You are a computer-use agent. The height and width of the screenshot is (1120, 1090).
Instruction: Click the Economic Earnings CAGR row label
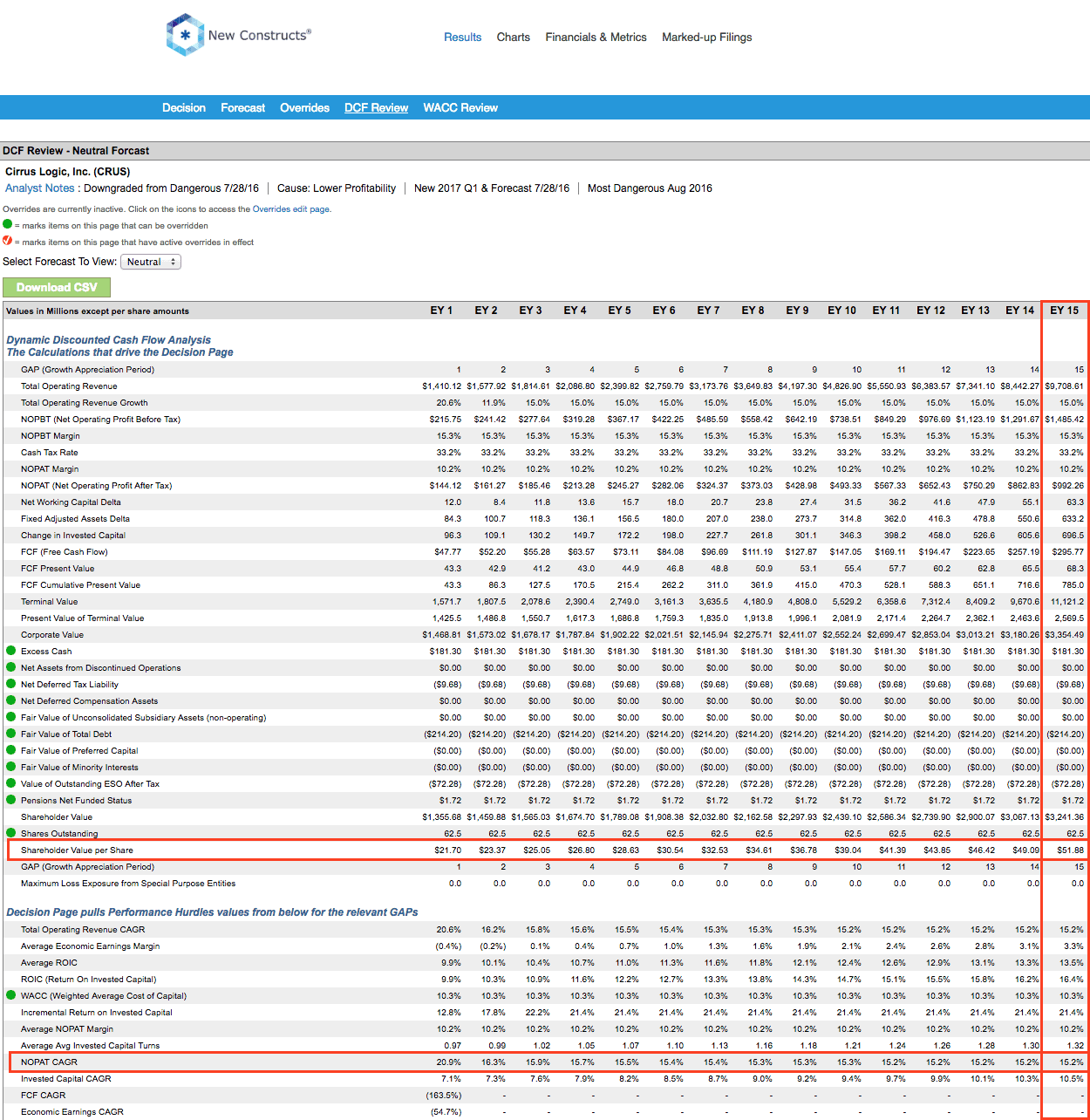coord(72,1112)
